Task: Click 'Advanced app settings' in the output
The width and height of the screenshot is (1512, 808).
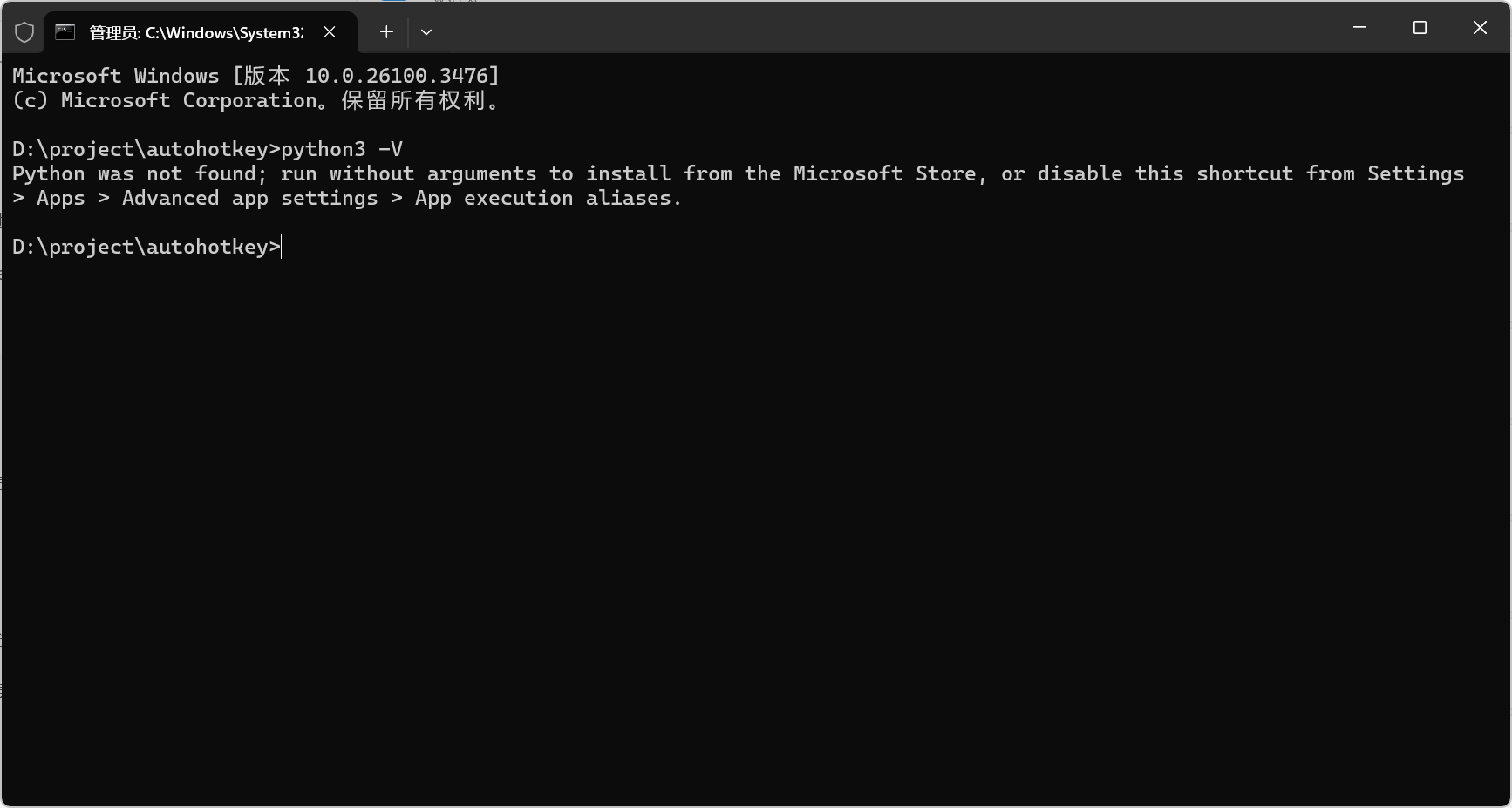Action: [x=249, y=199]
